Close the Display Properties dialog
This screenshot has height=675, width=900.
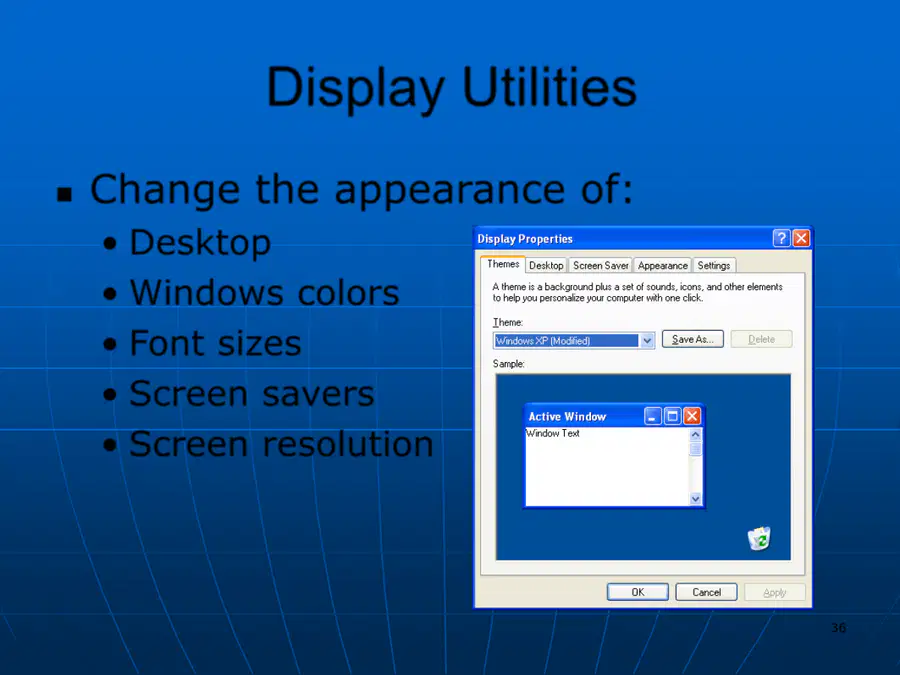click(801, 238)
